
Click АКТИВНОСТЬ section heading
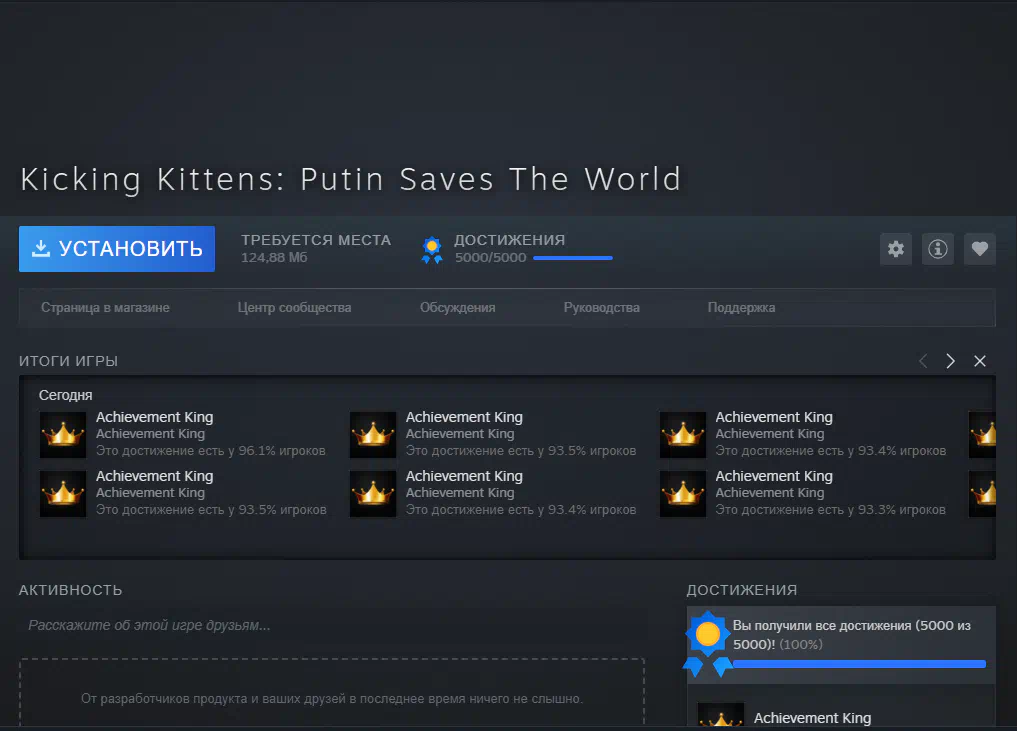tap(71, 590)
